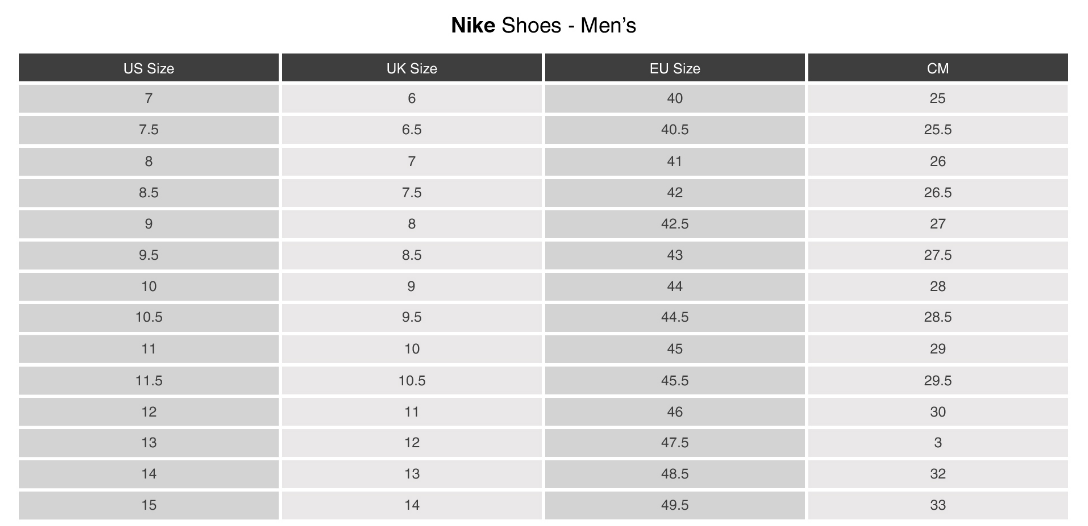Image resolution: width=1088 pixels, height=526 pixels.
Task: Select the EU size 42.5 cell
Action: (x=675, y=224)
